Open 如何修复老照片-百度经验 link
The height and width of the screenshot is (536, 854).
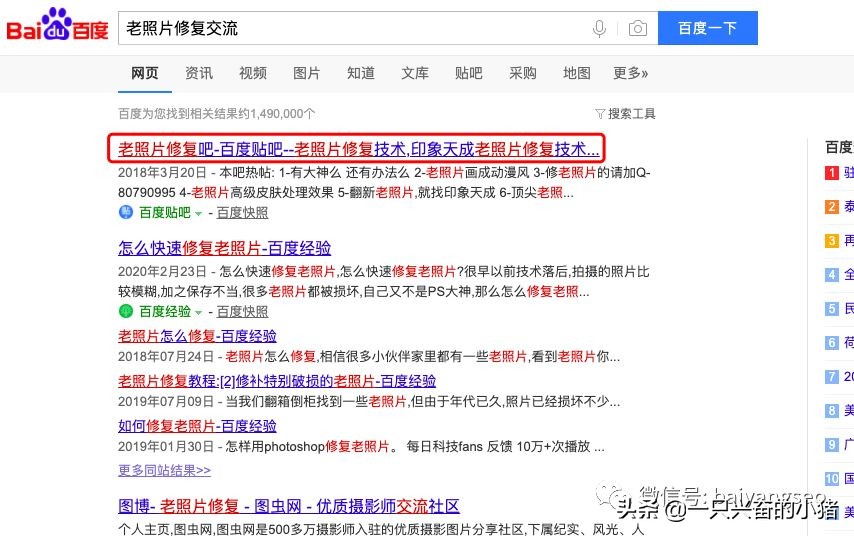pyautogui.click(x=197, y=425)
